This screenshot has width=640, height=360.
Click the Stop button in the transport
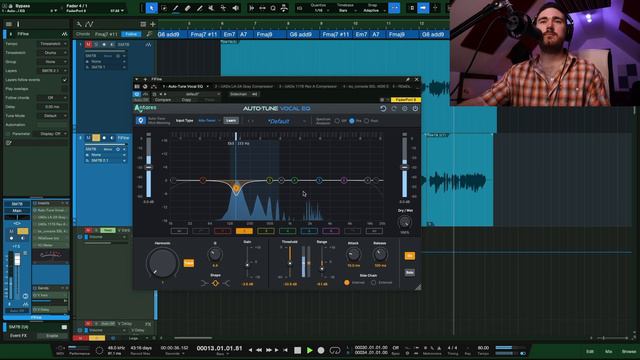coord(298,350)
